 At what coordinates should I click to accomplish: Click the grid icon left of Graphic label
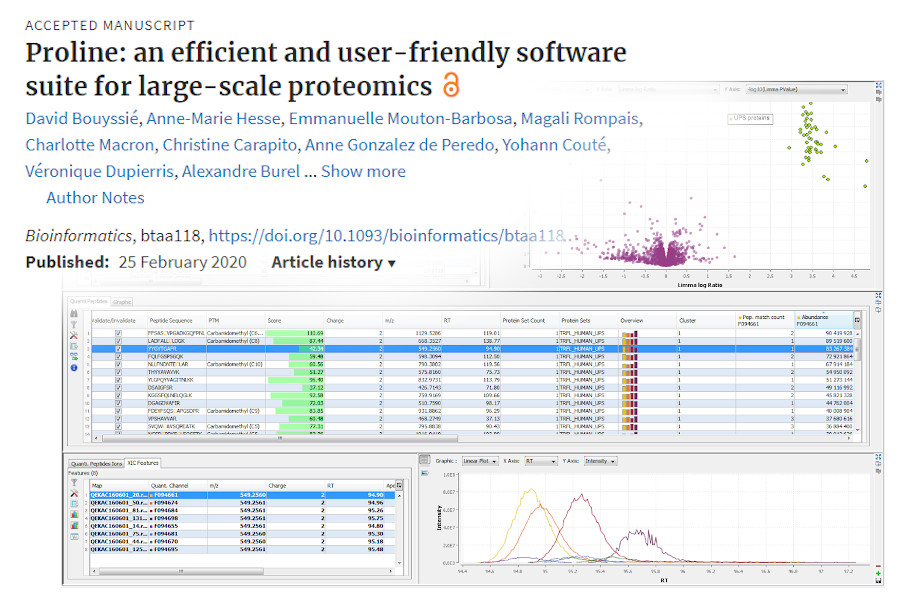pyautogui.click(x=424, y=460)
